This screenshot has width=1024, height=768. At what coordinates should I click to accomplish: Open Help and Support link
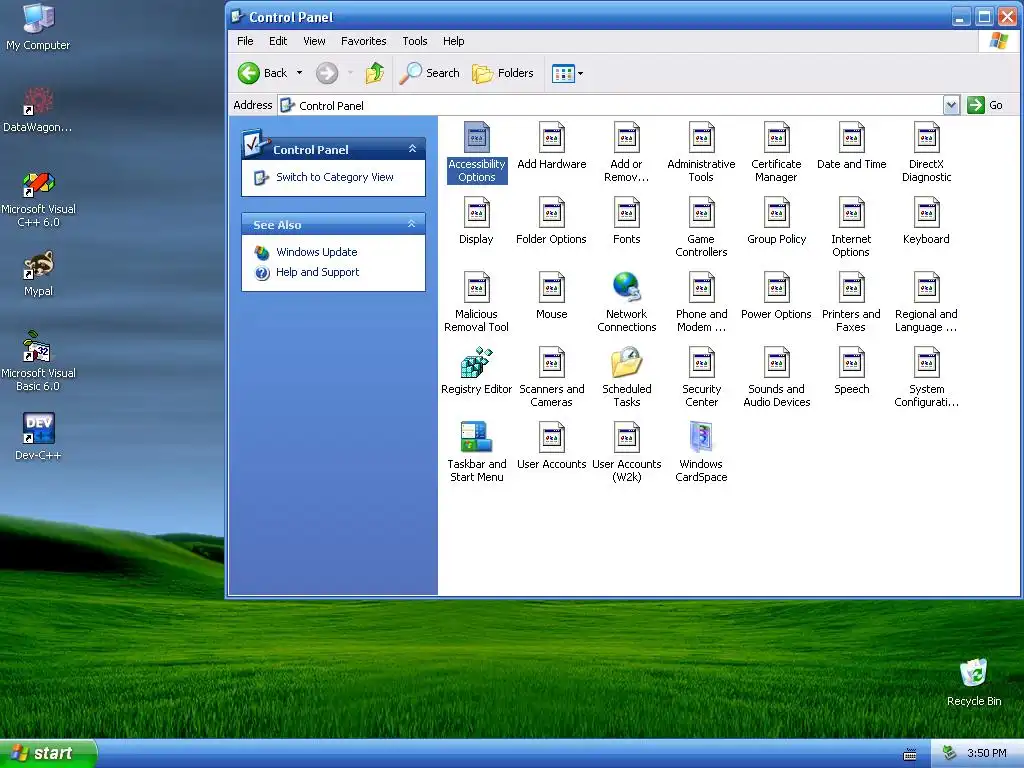pyautogui.click(x=317, y=272)
